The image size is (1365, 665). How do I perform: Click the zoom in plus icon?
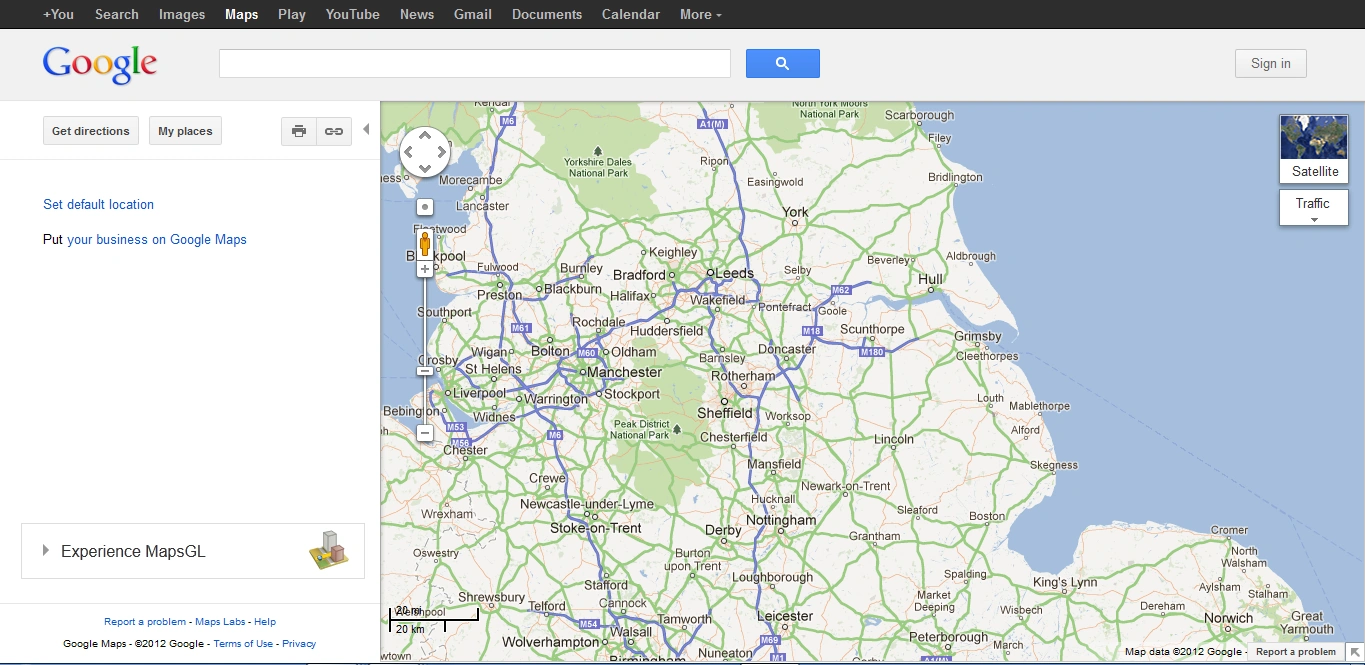point(424,268)
